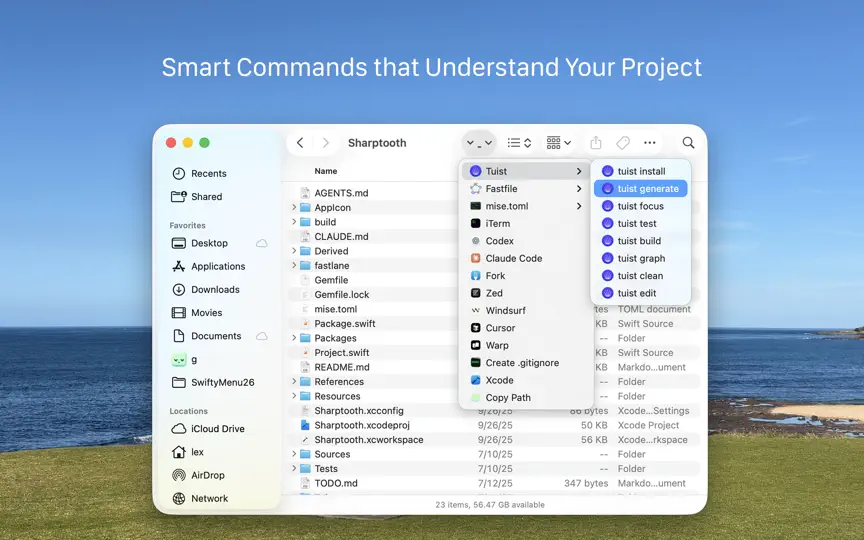Click the Tags toolbar icon
Image resolution: width=864 pixels, height=540 pixels.
[x=623, y=143]
